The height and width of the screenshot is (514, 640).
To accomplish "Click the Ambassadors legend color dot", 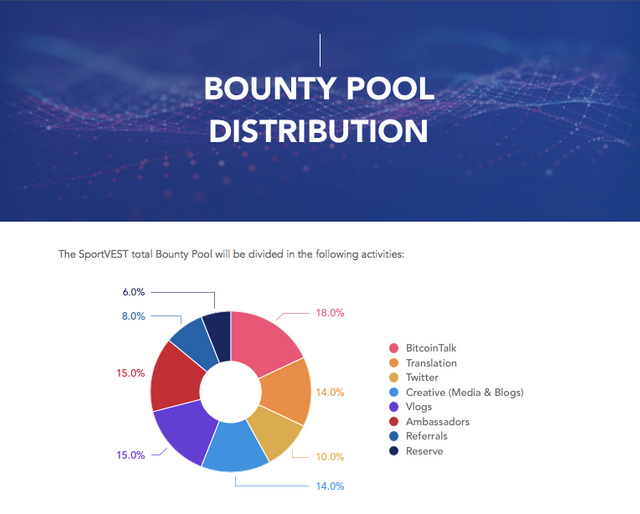I will (x=393, y=422).
